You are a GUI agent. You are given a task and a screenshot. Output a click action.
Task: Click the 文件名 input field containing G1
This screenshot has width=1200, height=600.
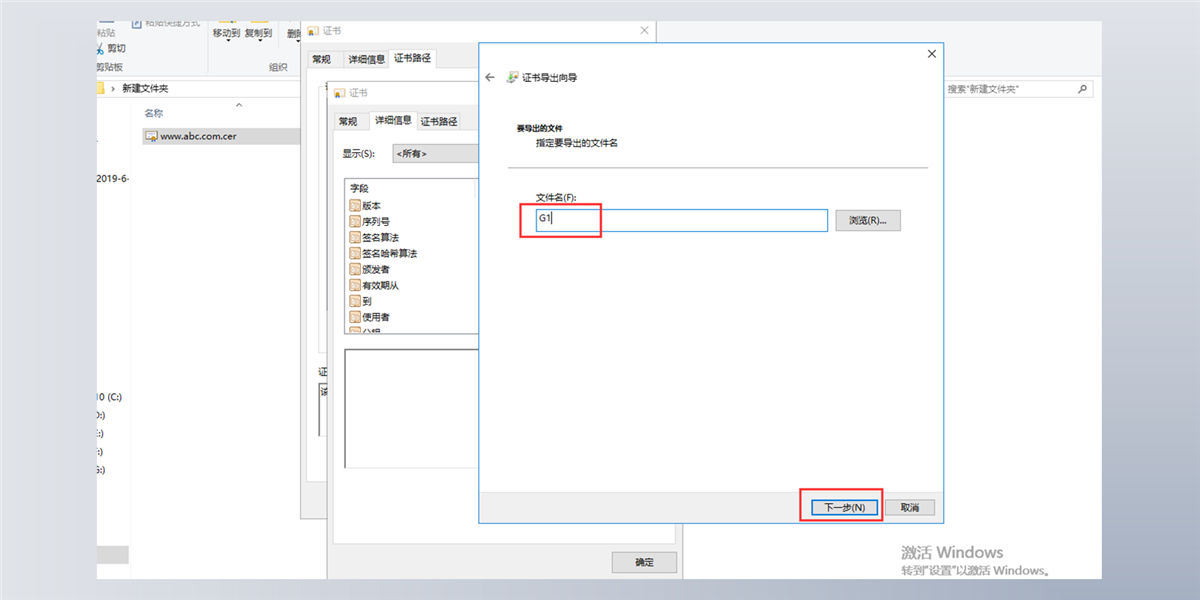click(681, 220)
